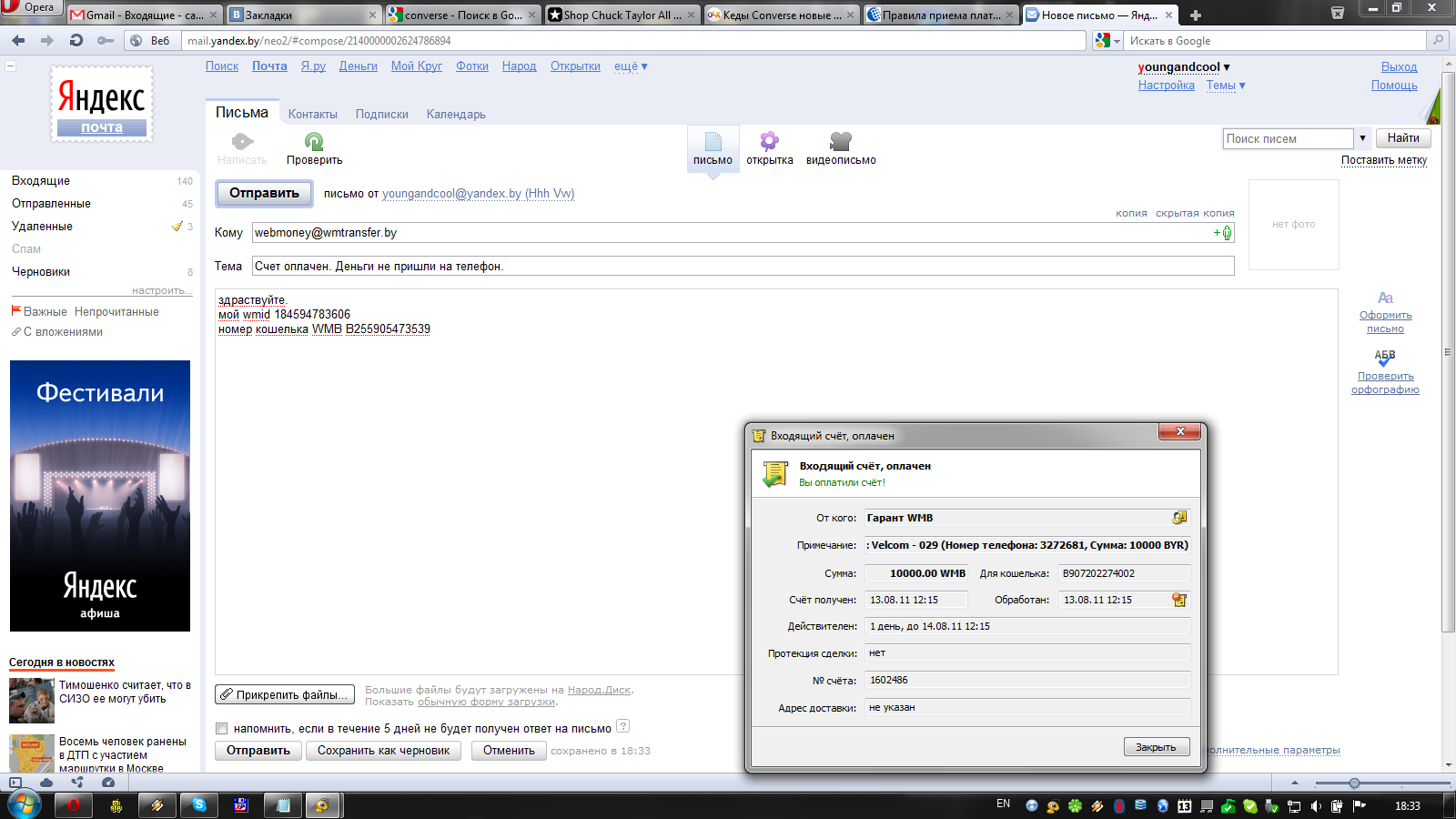Open the Контакты tab

pyautogui.click(x=313, y=115)
